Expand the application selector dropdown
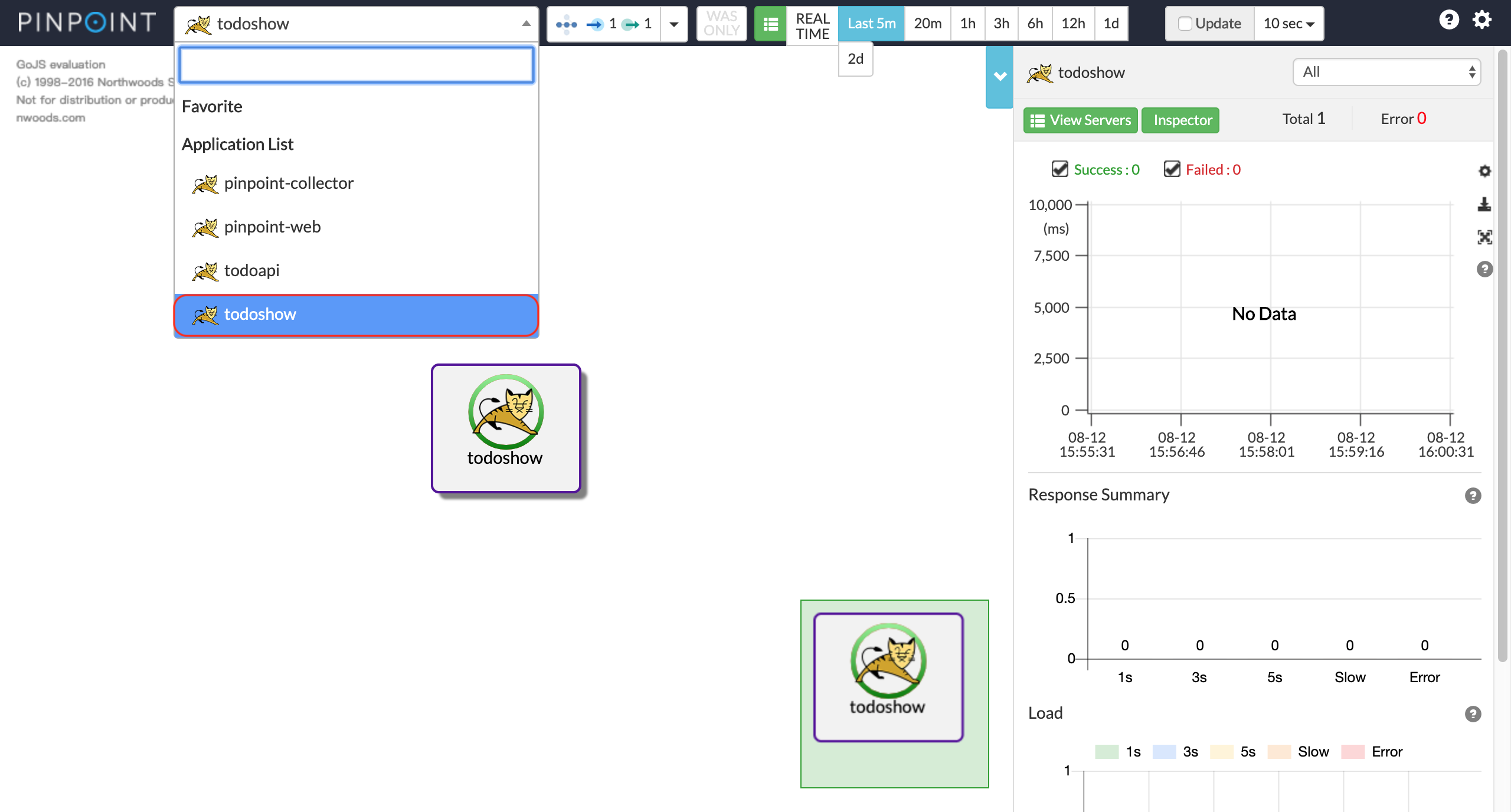 [526, 23]
